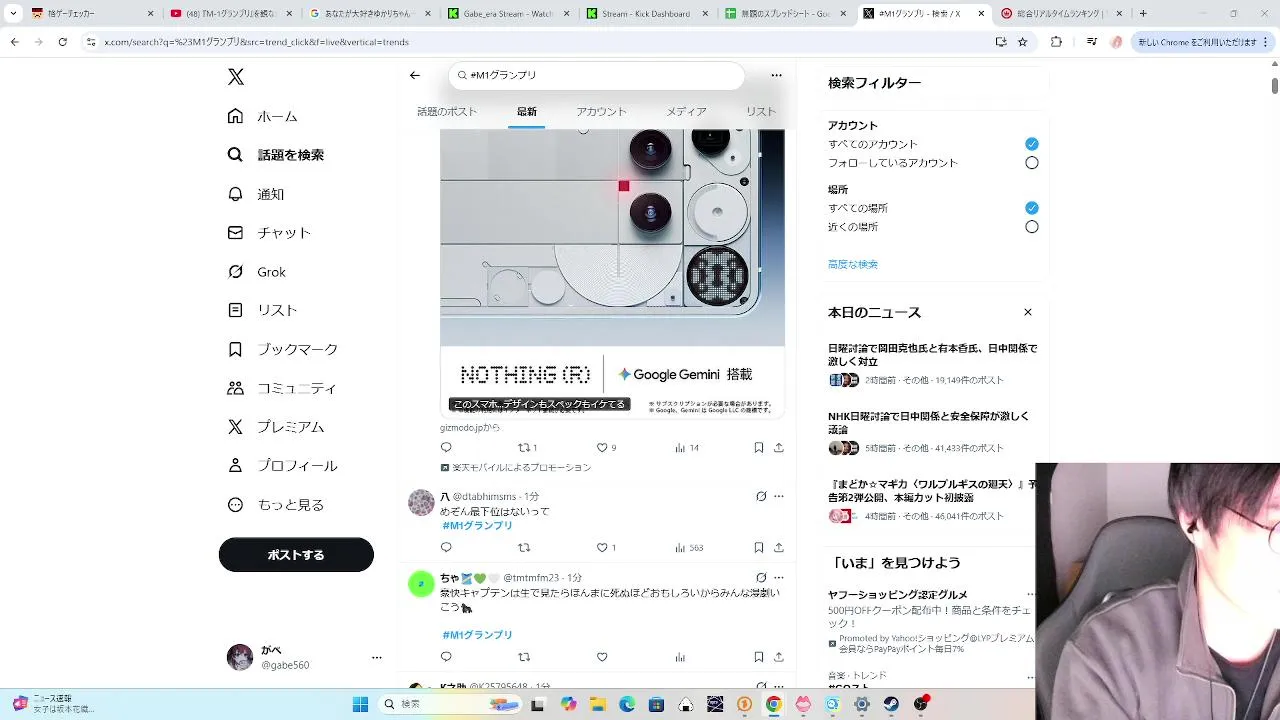1280x720 pixels.
Task: Bookmark this page with star icon
Action: pyautogui.click(x=1022, y=42)
